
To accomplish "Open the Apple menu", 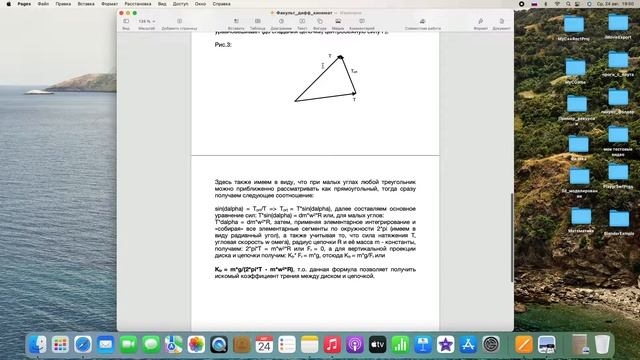I will (9, 4).
